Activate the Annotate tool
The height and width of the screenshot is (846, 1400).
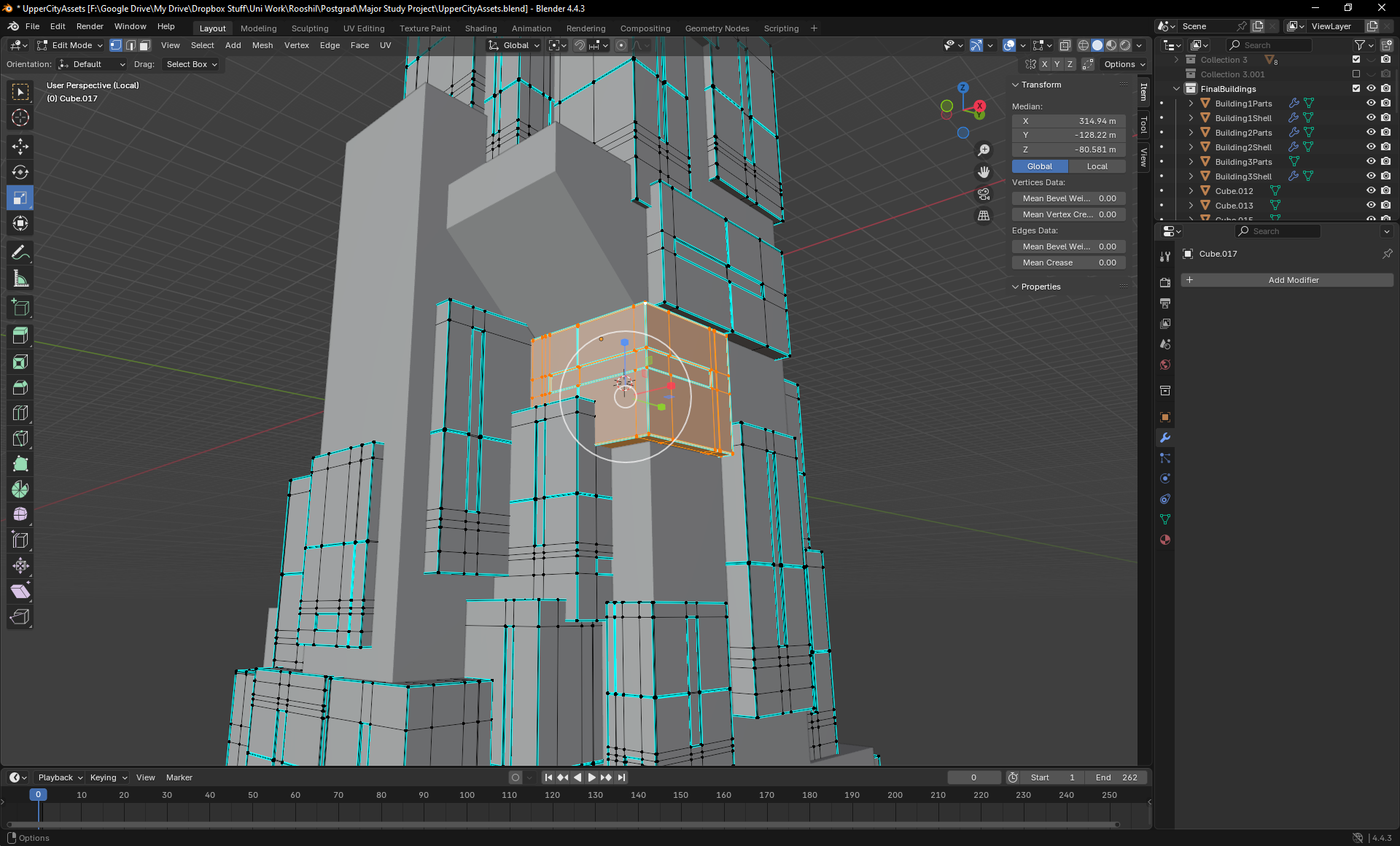click(x=20, y=253)
